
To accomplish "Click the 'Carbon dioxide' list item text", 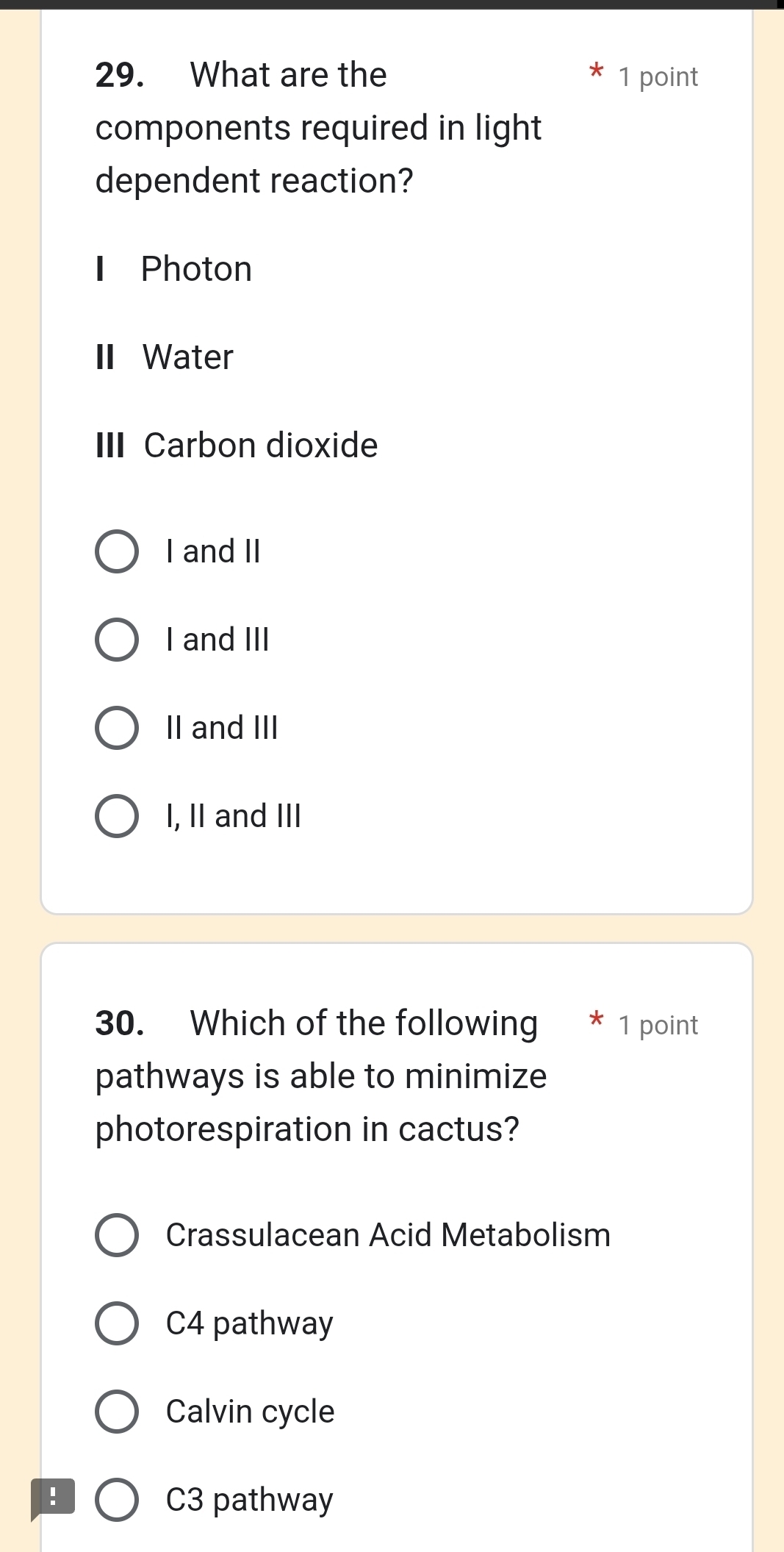I will pyautogui.click(x=260, y=445).
